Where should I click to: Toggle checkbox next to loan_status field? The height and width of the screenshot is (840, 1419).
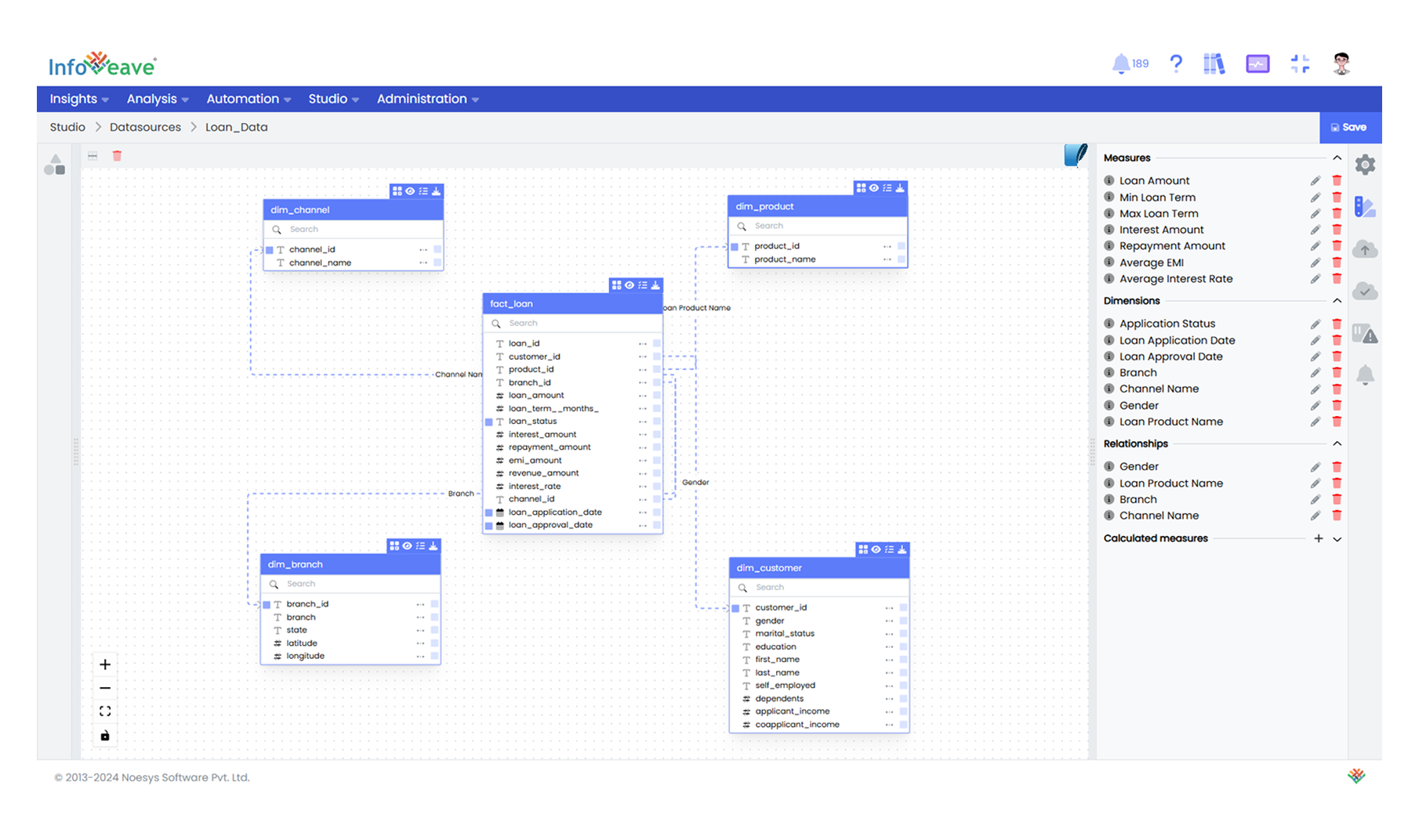[489, 422]
